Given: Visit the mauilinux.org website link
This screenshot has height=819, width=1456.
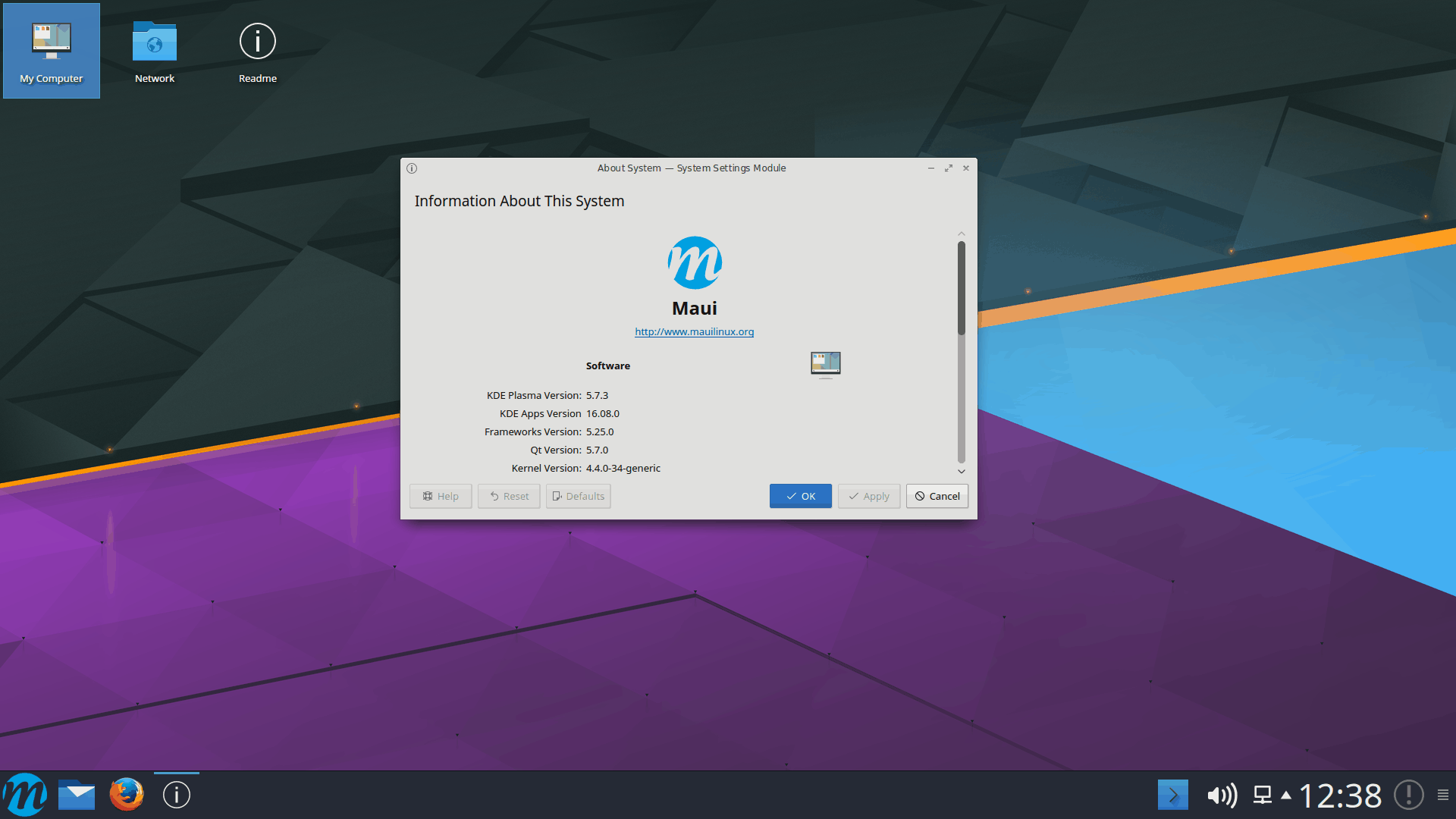Looking at the screenshot, I should coord(694,331).
